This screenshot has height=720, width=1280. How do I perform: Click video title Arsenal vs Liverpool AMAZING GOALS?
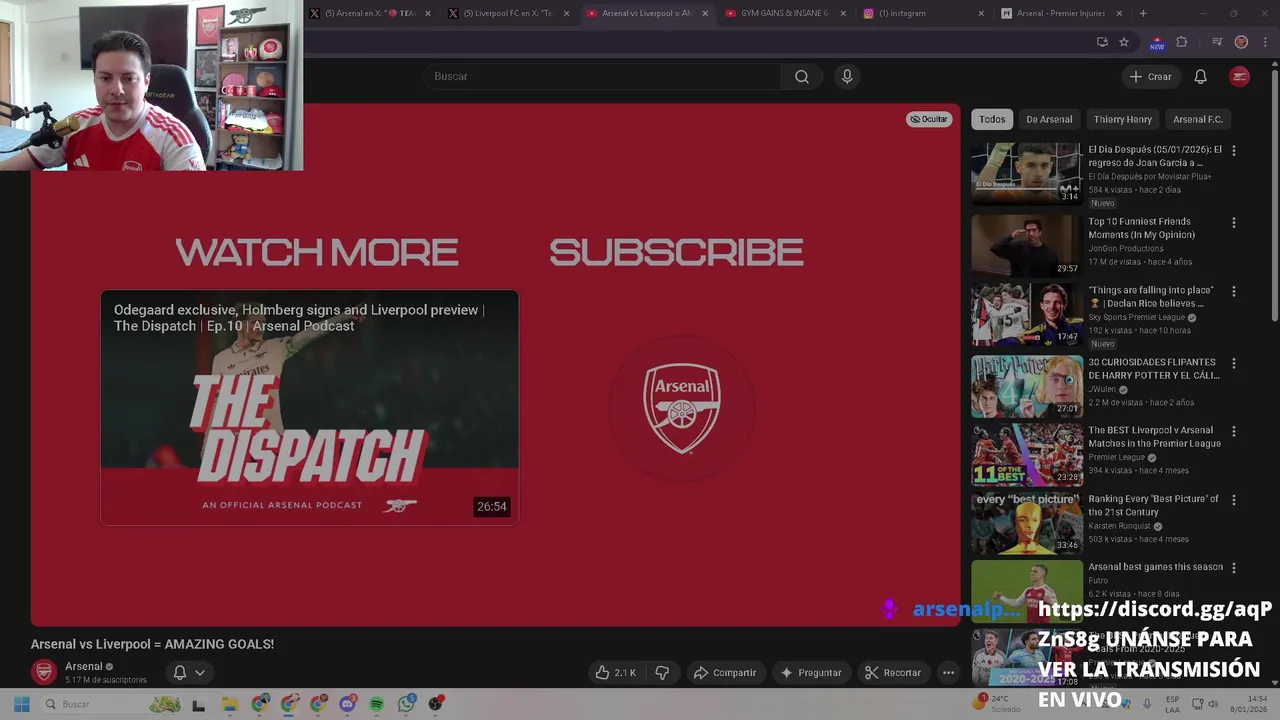click(x=152, y=644)
